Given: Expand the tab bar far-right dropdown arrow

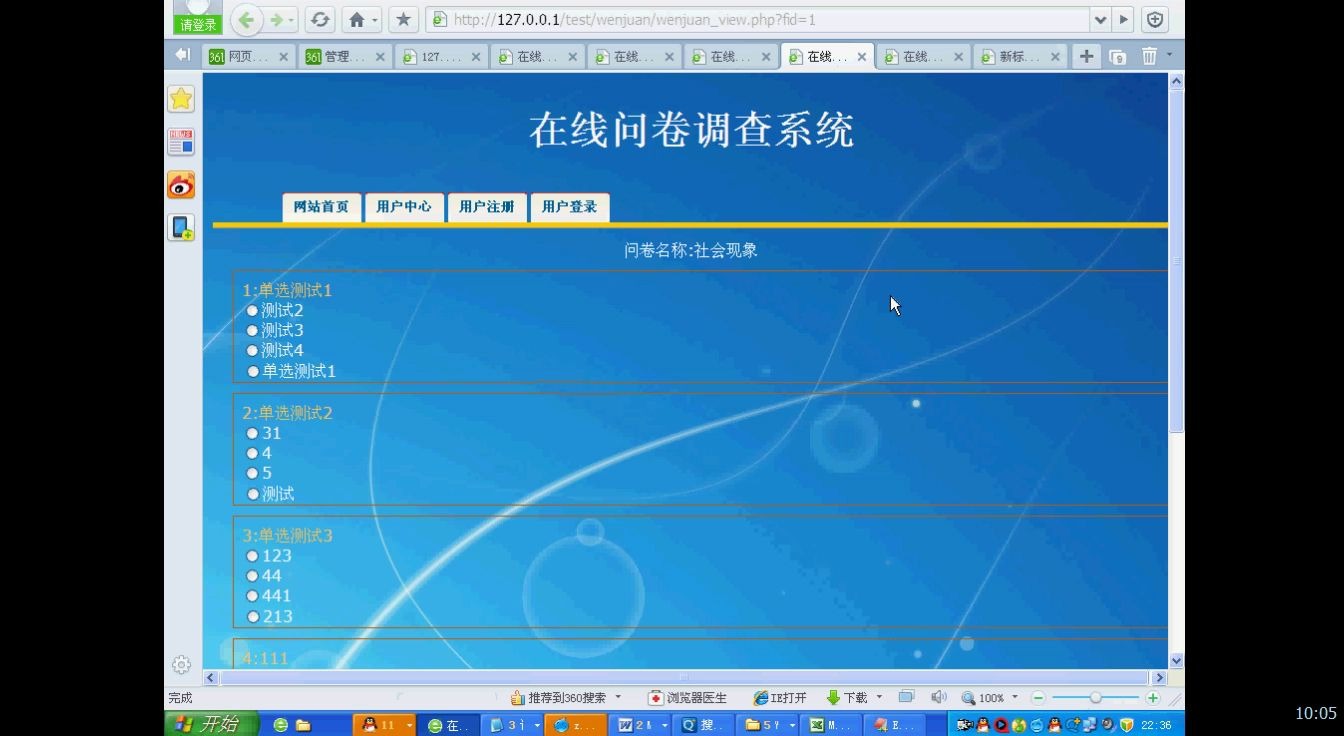Looking at the screenshot, I should pos(1170,54).
